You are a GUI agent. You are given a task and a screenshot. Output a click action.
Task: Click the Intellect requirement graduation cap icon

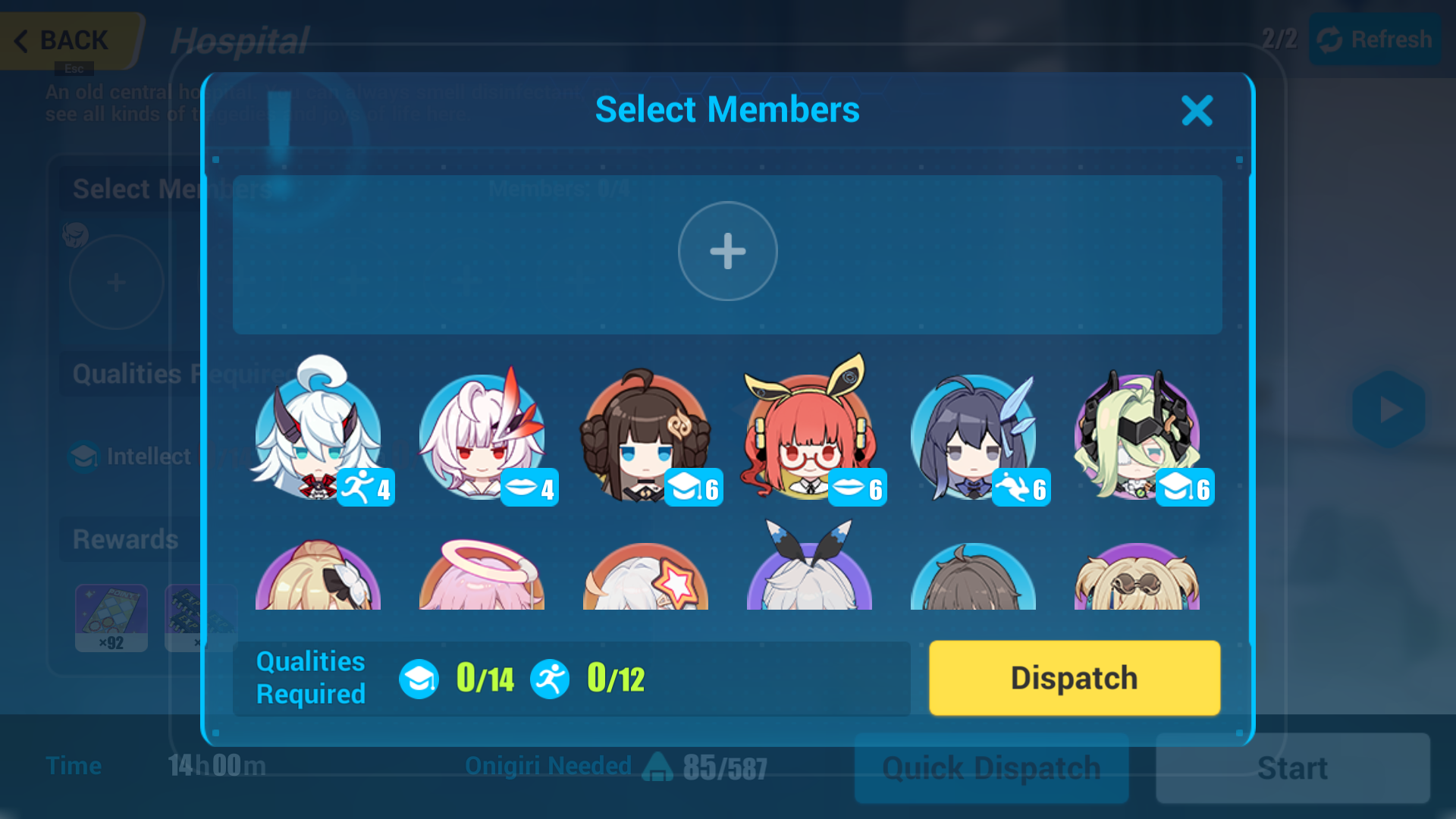pyautogui.click(x=419, y=679)
